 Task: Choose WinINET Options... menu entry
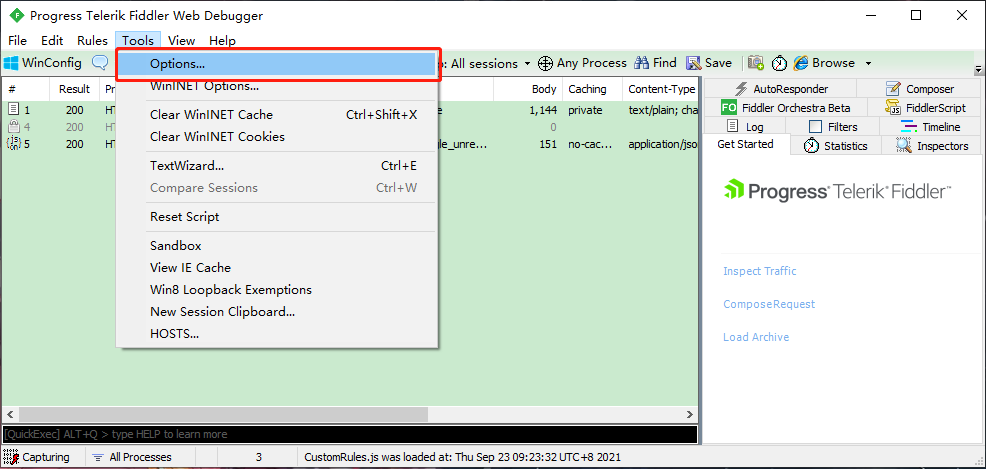277,86
